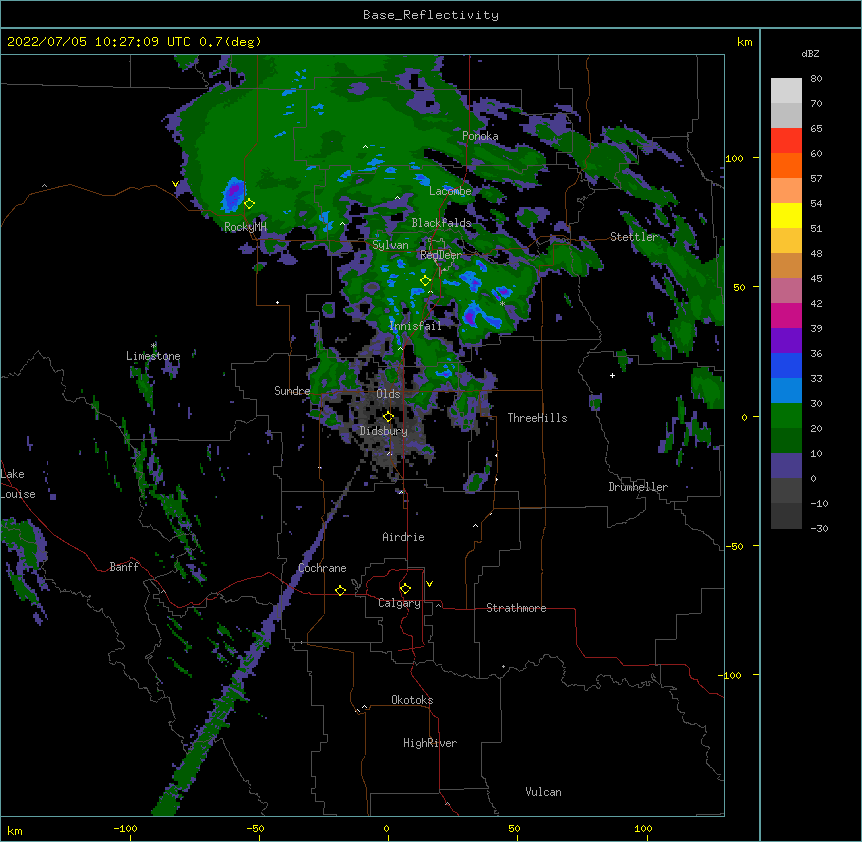
Task: Select the blue 33-36 dBZ legend swatch
Action: pos(786,365)
